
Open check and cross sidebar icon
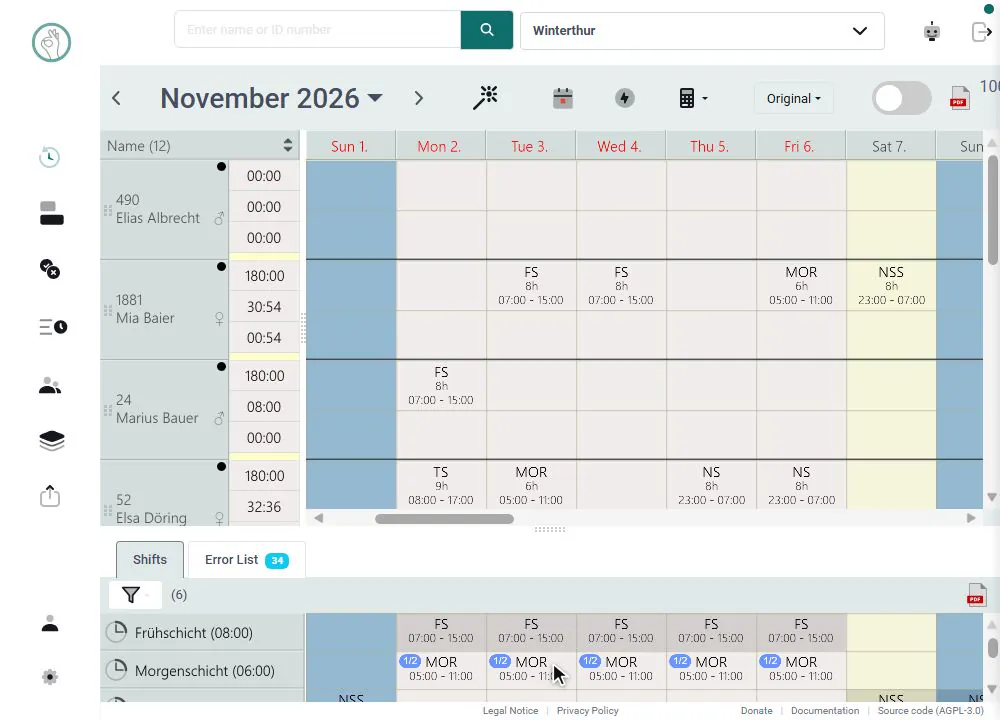50,268
